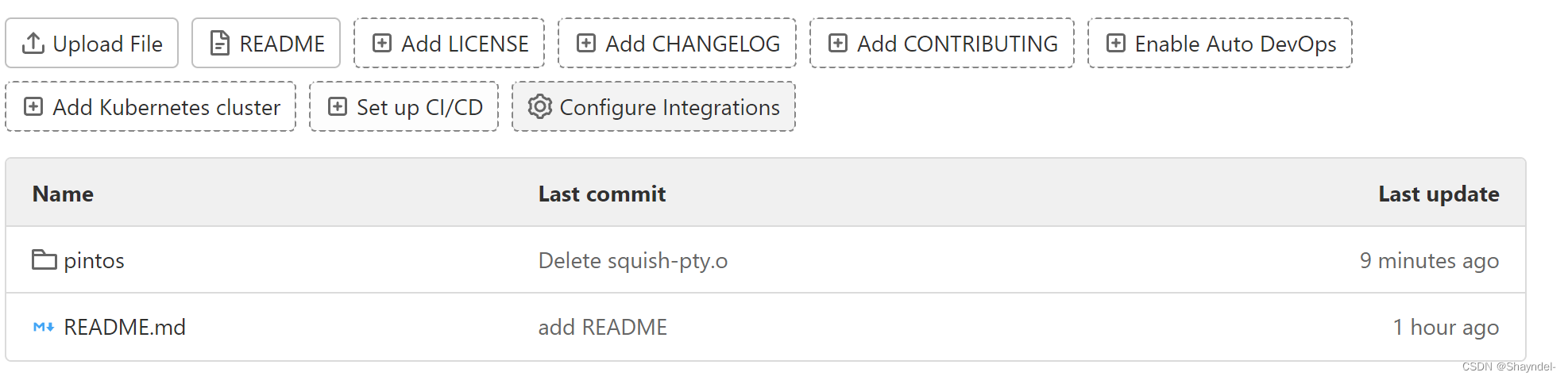
Task: Click the plus icon beside Add CONTRIBUTING
Action: coord(838,43)
